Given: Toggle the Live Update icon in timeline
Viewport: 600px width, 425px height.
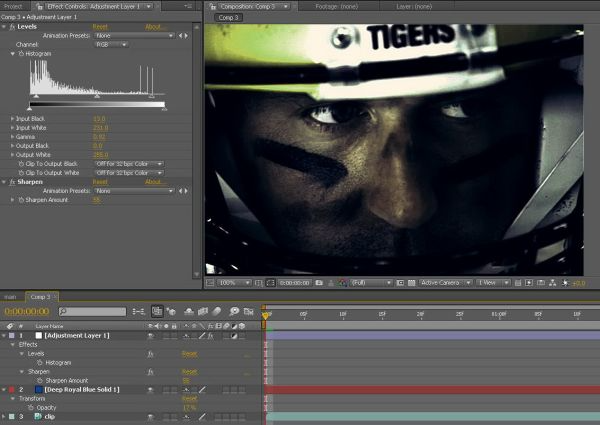Looking at the screenshot, I should (157, 312).
